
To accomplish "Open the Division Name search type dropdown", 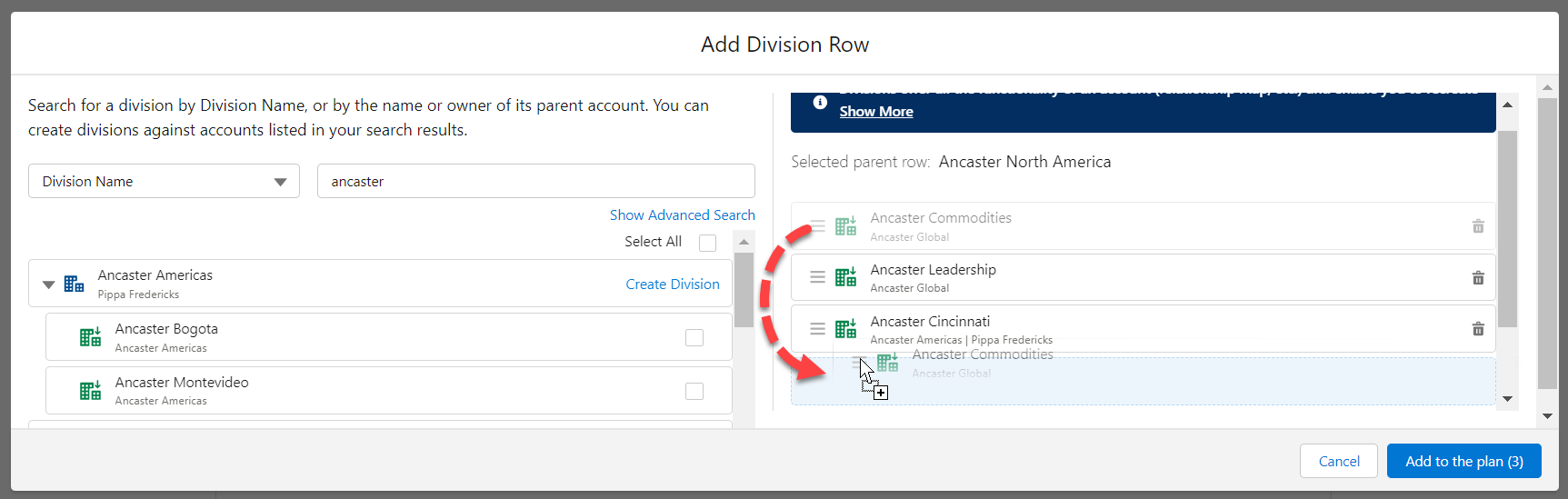I will point(164,182).
